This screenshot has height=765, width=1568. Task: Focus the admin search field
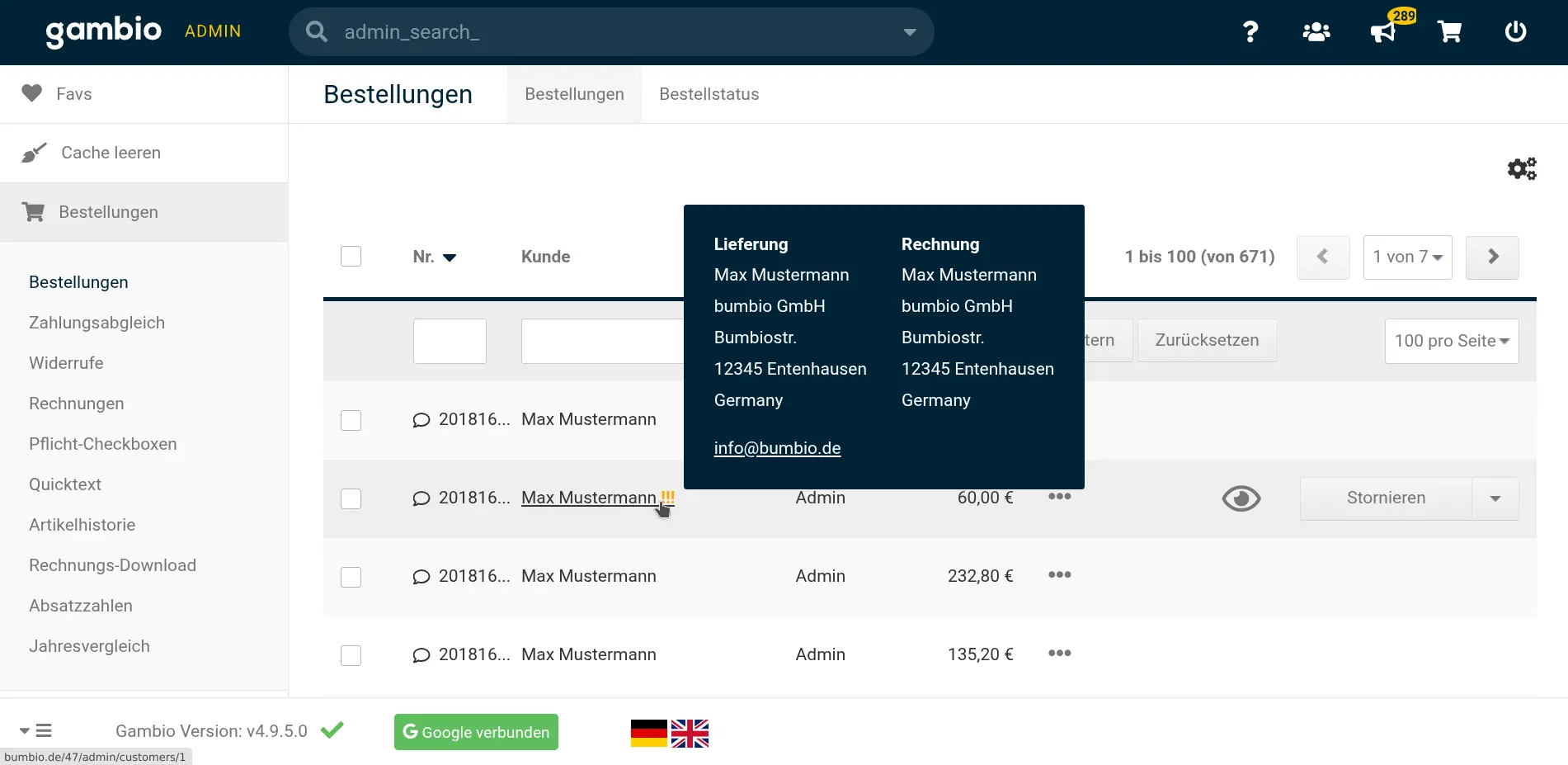click(x=611, y=32)
